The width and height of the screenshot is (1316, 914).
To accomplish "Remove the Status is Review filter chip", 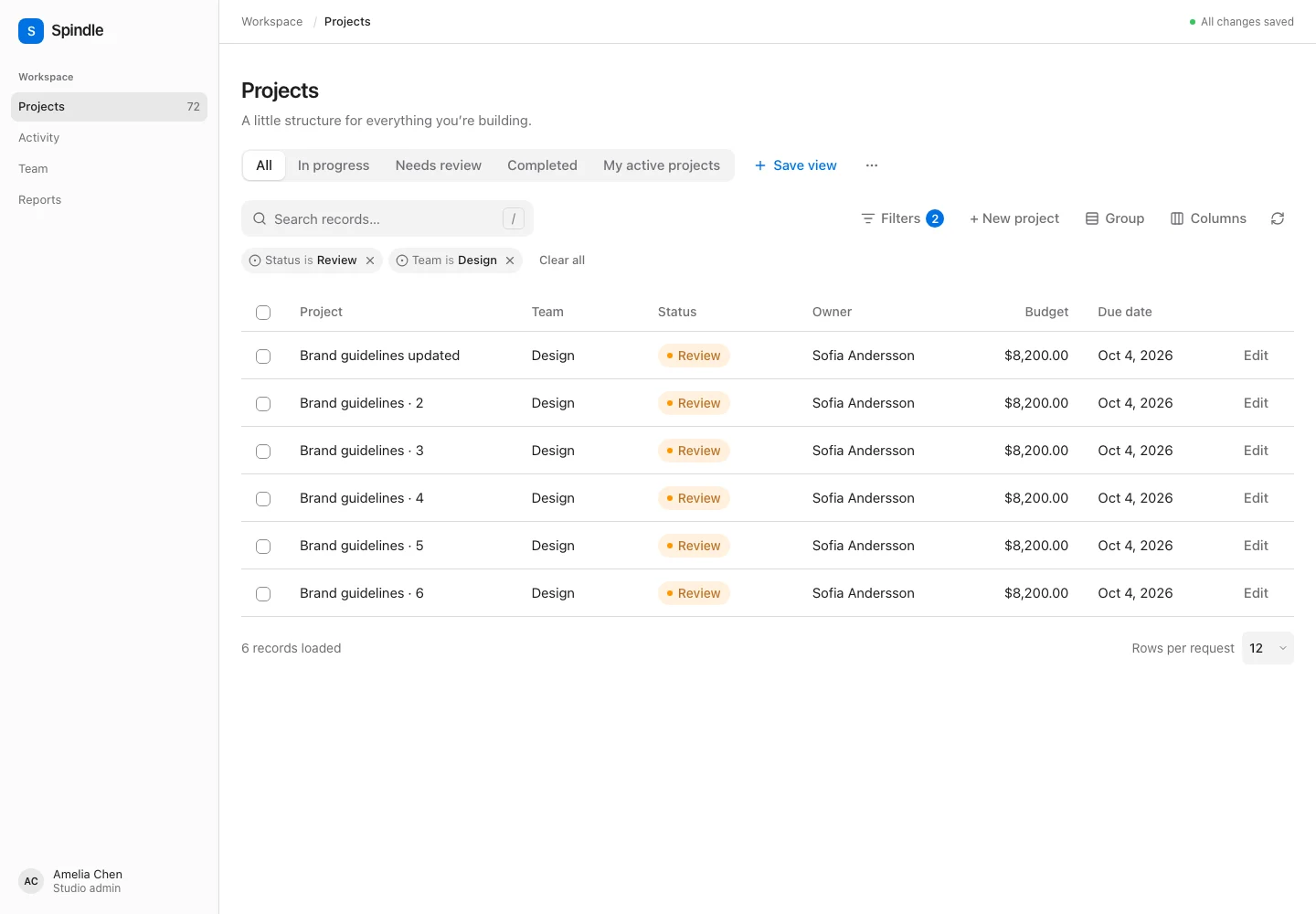I will (x=370, y=260).
